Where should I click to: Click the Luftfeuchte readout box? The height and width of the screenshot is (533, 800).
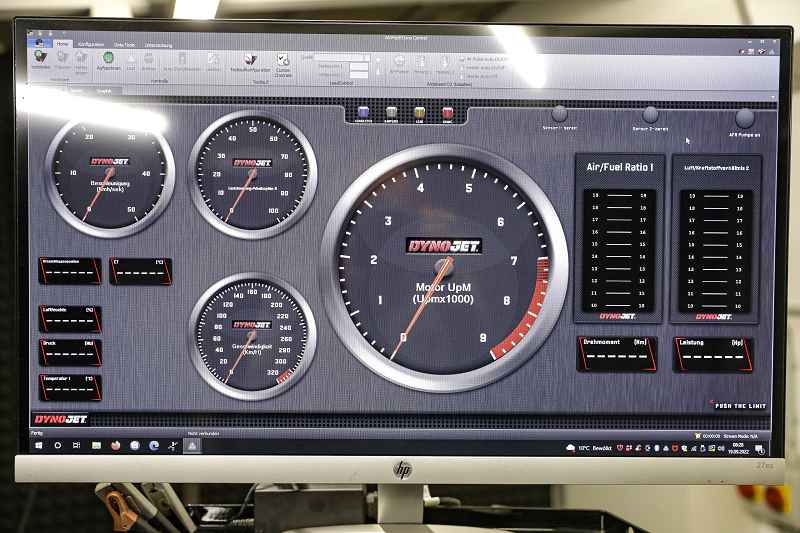[x=70, y=319]
